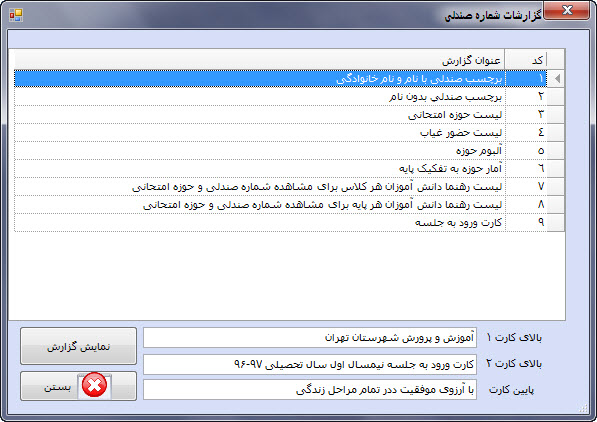Click the بالای کارت ۱ input field
This screenshot has width=597, height=422.
click(310, 337)
